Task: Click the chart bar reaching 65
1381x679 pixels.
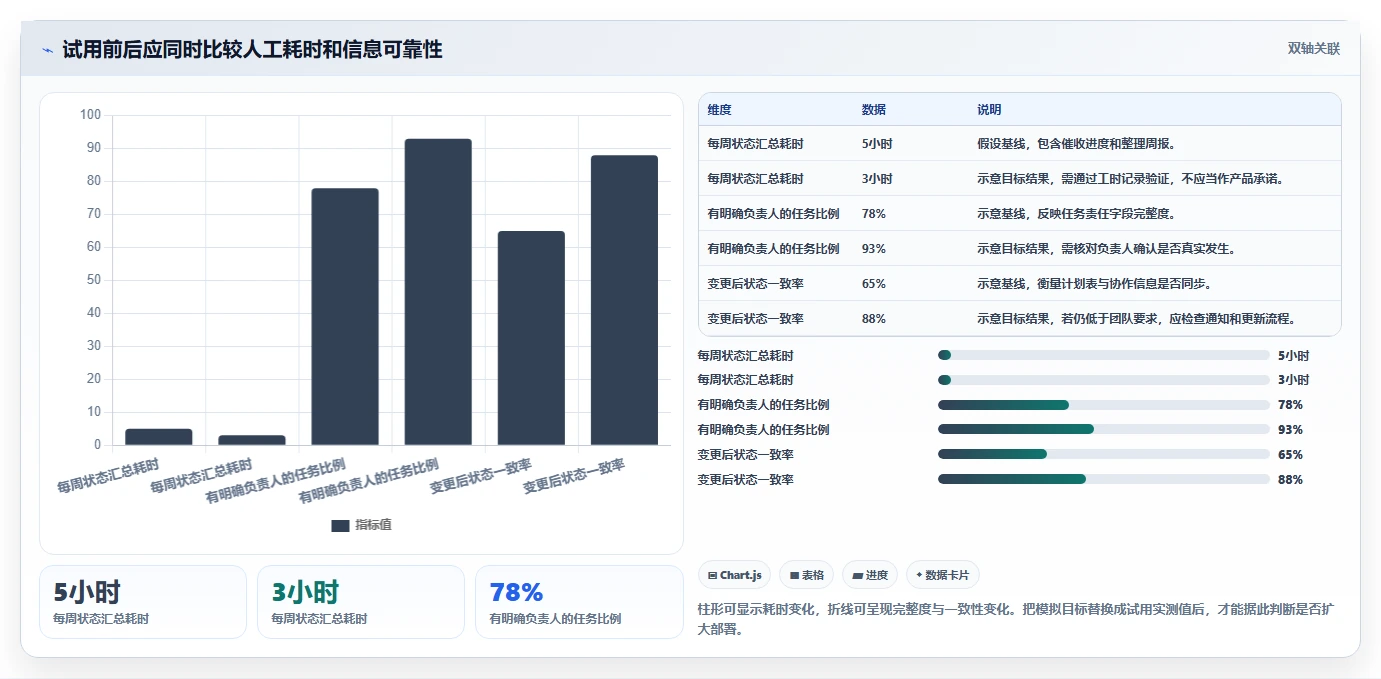Action: pyautogui.click(x=531, y=338)
